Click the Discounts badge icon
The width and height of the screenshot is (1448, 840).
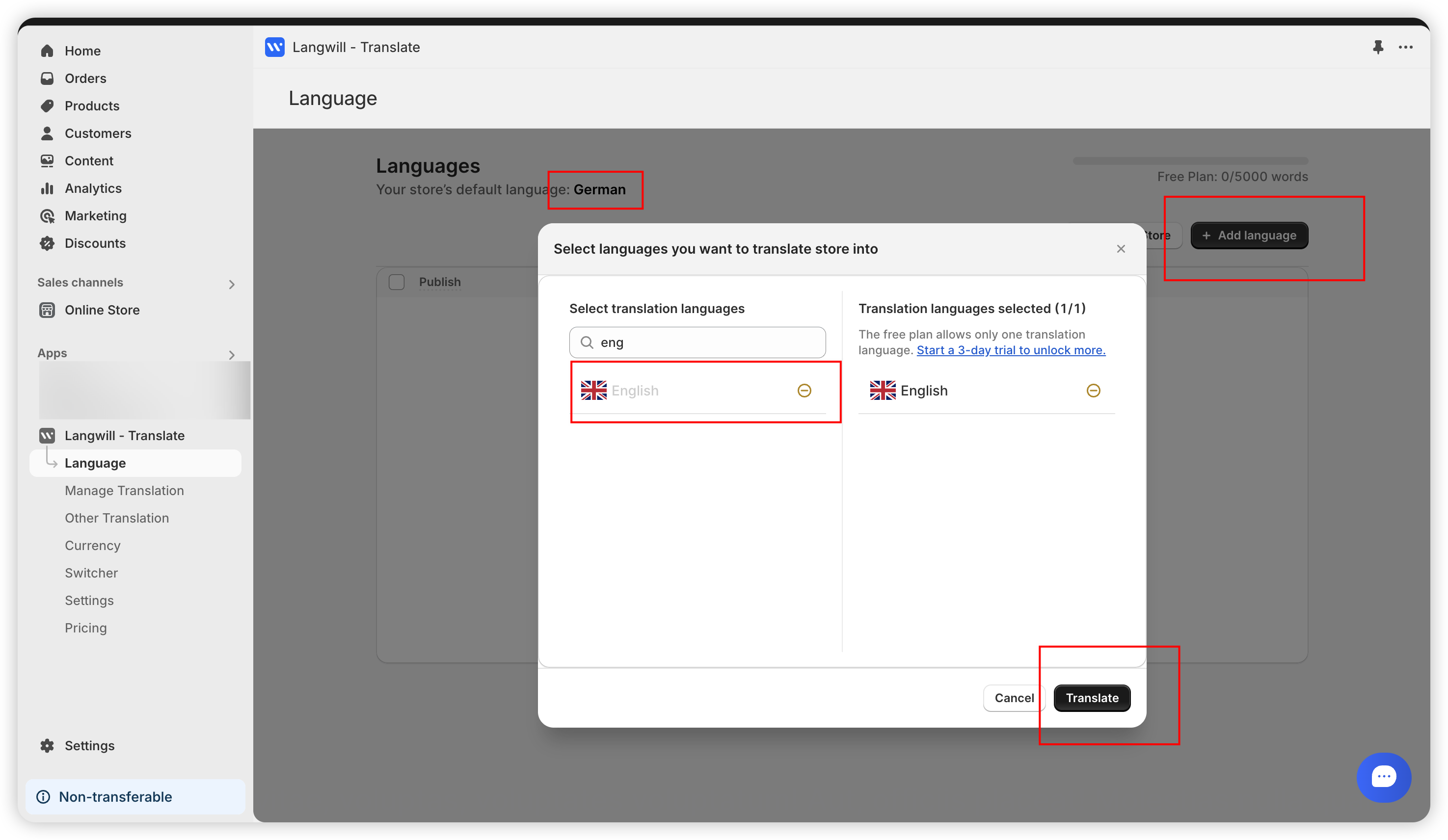[x=47, y=244]
